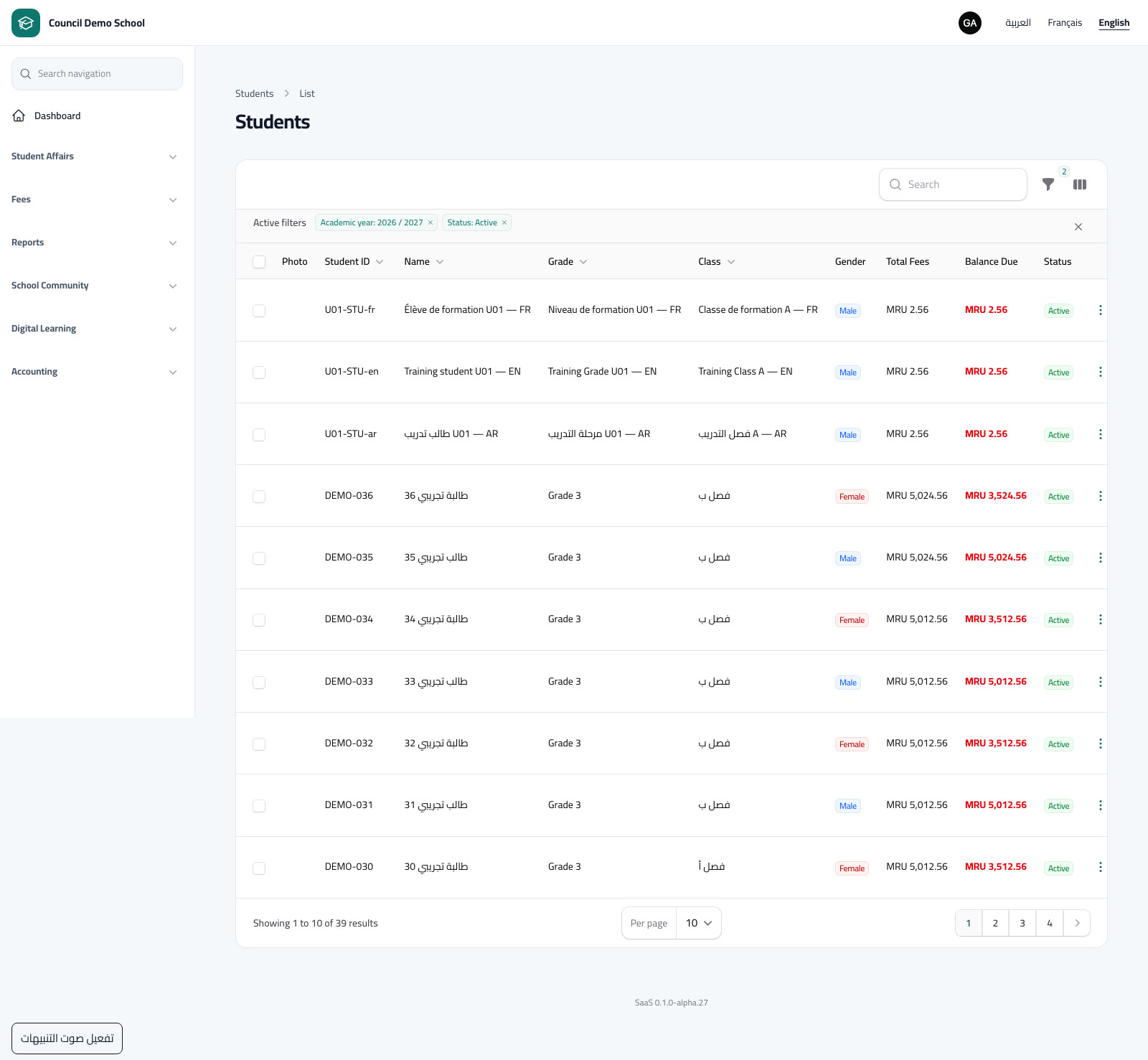Remove the Academic year 2026 / 2027 filter
Image resolution: width=1148 pixels, height=1060 pixels.
[430, 222]
